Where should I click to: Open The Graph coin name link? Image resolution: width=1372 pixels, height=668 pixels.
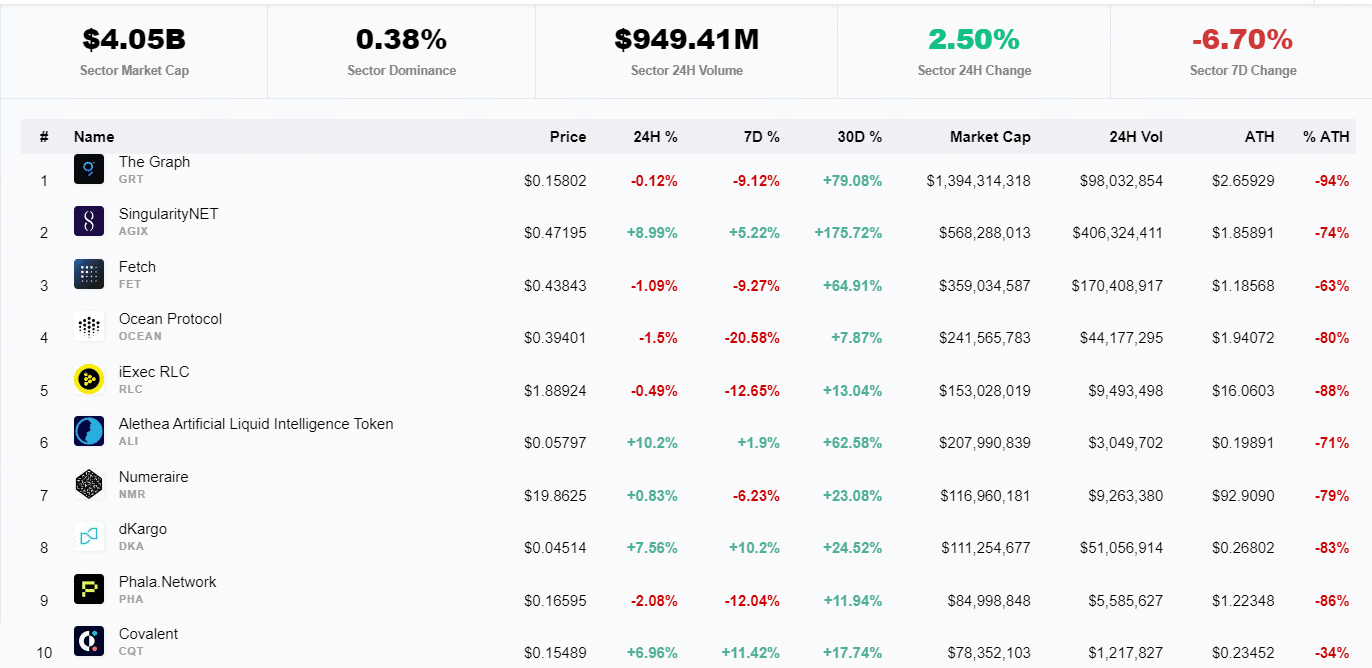pos(154,161)
